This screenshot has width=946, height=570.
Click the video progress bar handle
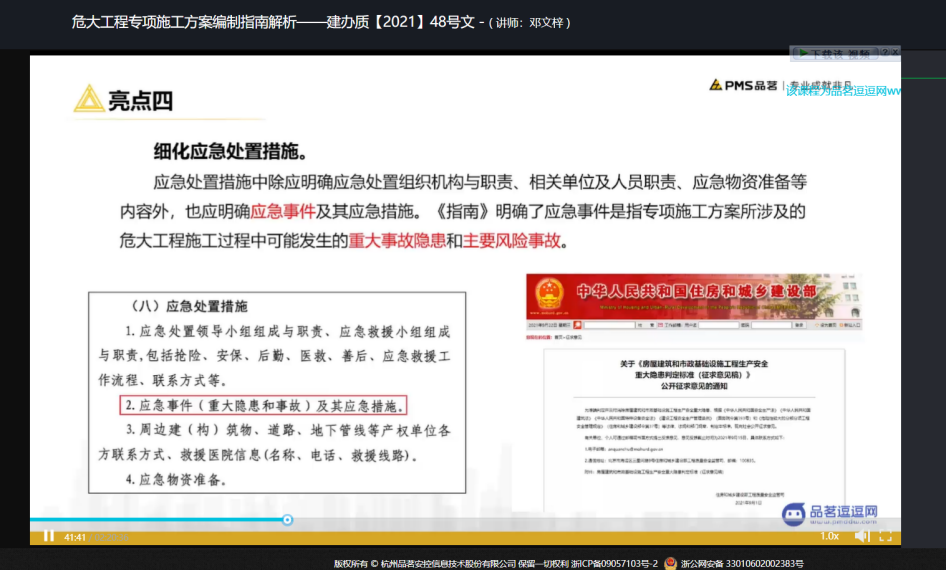point(287,520)
